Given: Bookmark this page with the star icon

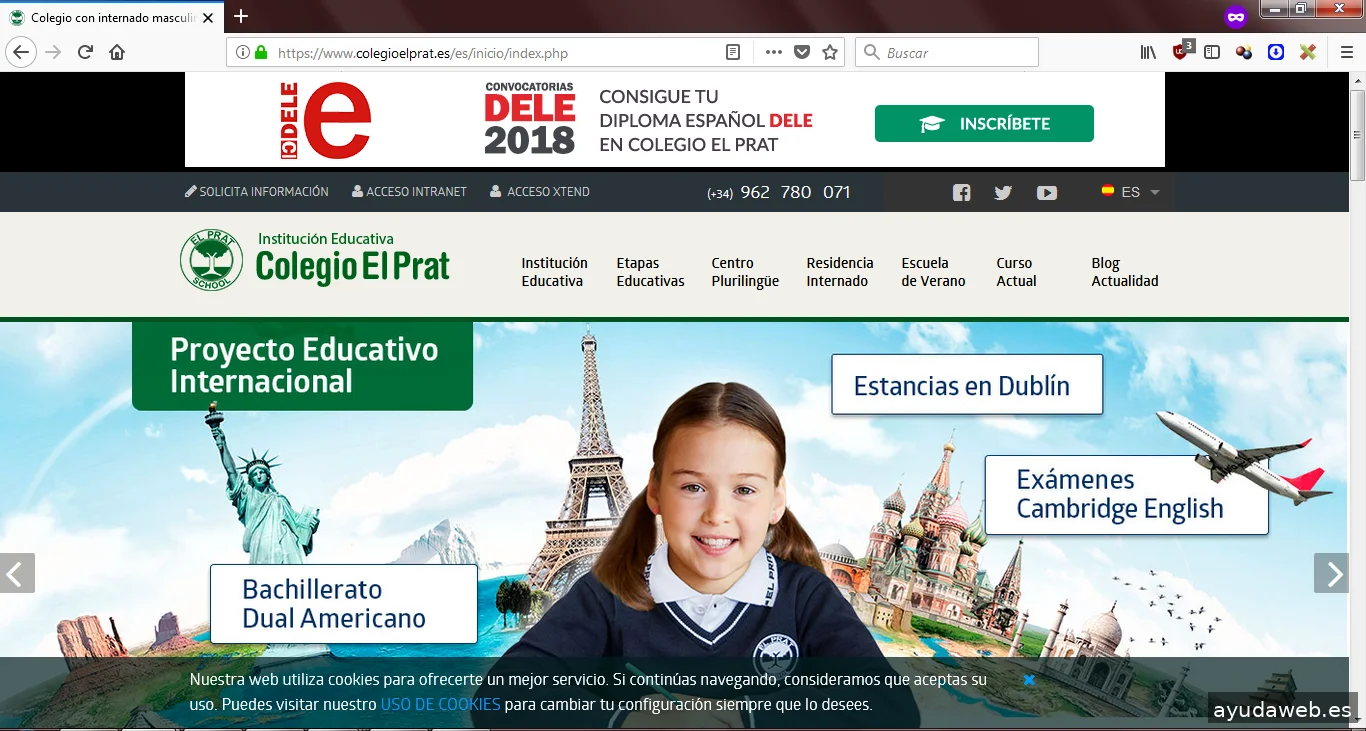Looking at the screenshot, I should pos(830,53).
